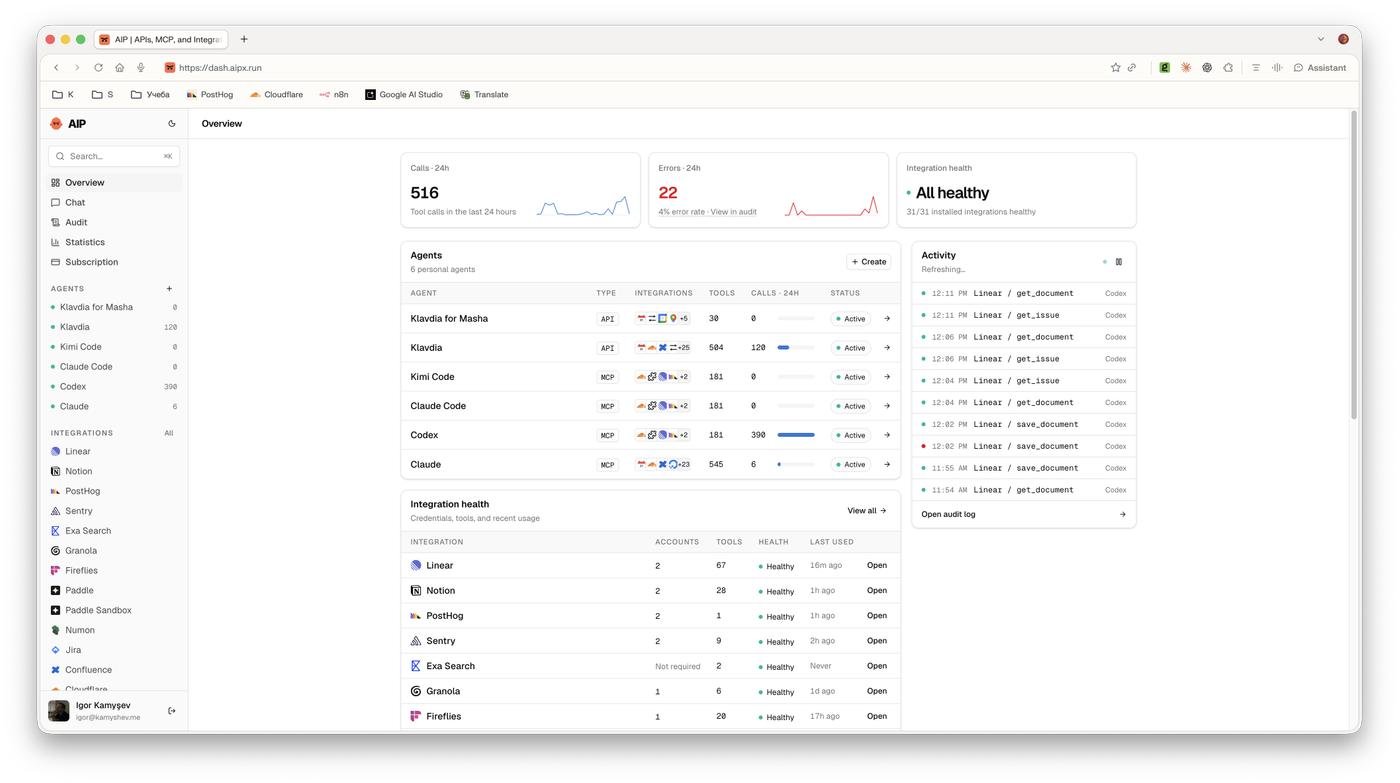Open the Cloudflare bookmark
The width and height of the screenshot is (1400, 783).
tap(276, 95)
